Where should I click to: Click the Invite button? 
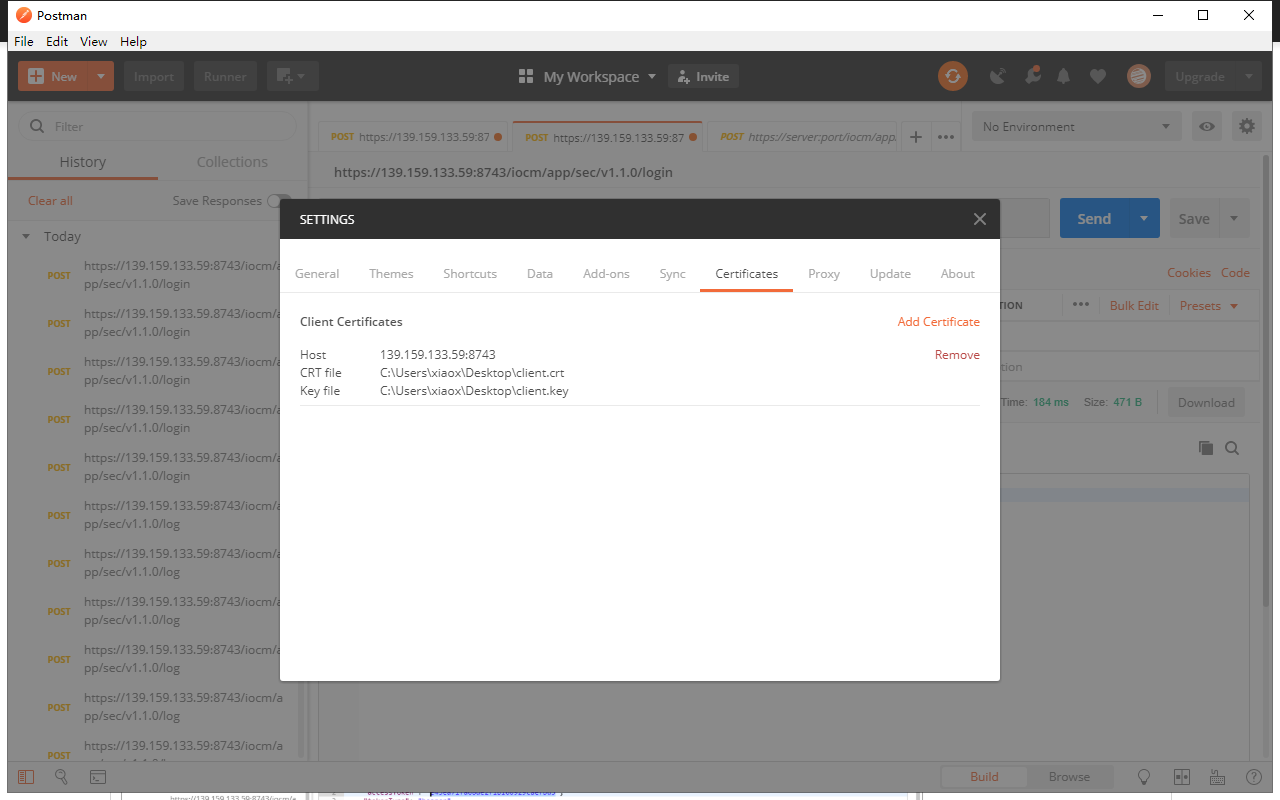(x=703, y=76)
